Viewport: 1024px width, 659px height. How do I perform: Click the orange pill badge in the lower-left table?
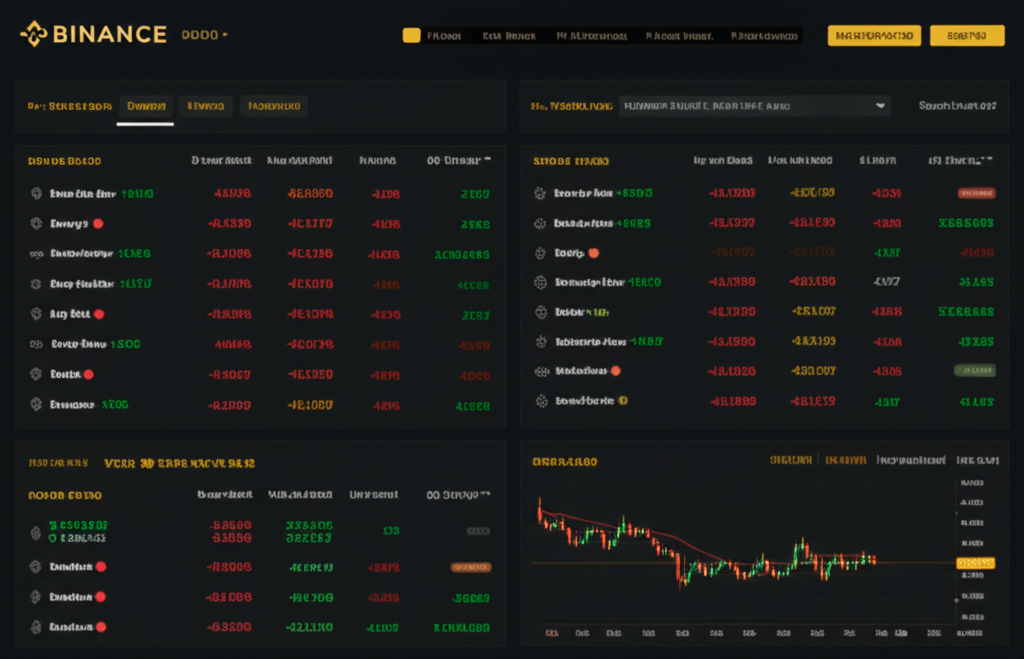[x=471, y=567]
